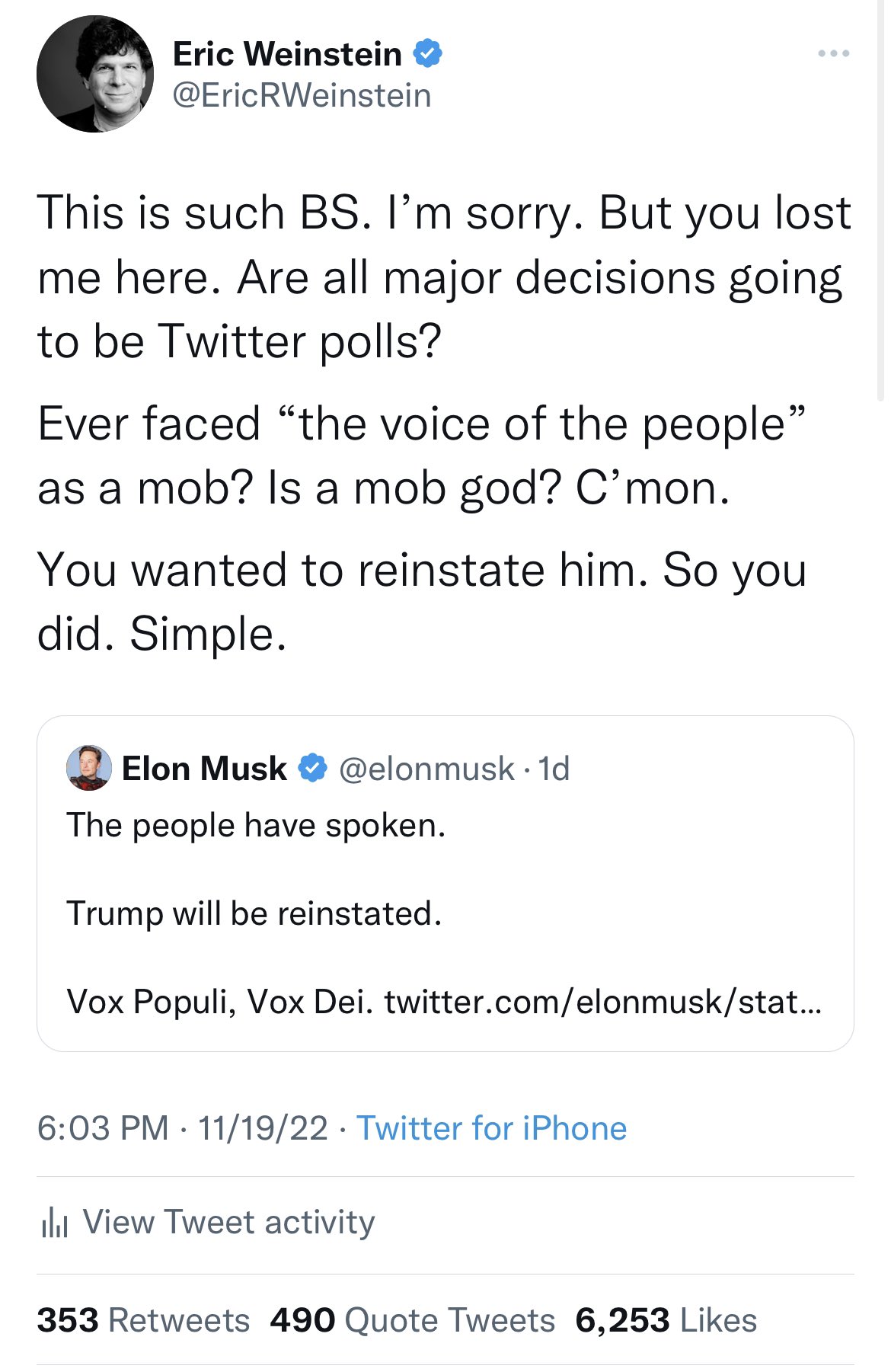This screenshot has width=891, height=1372.
Task: Click the bar chart analytics icon
Action: 55,1223
